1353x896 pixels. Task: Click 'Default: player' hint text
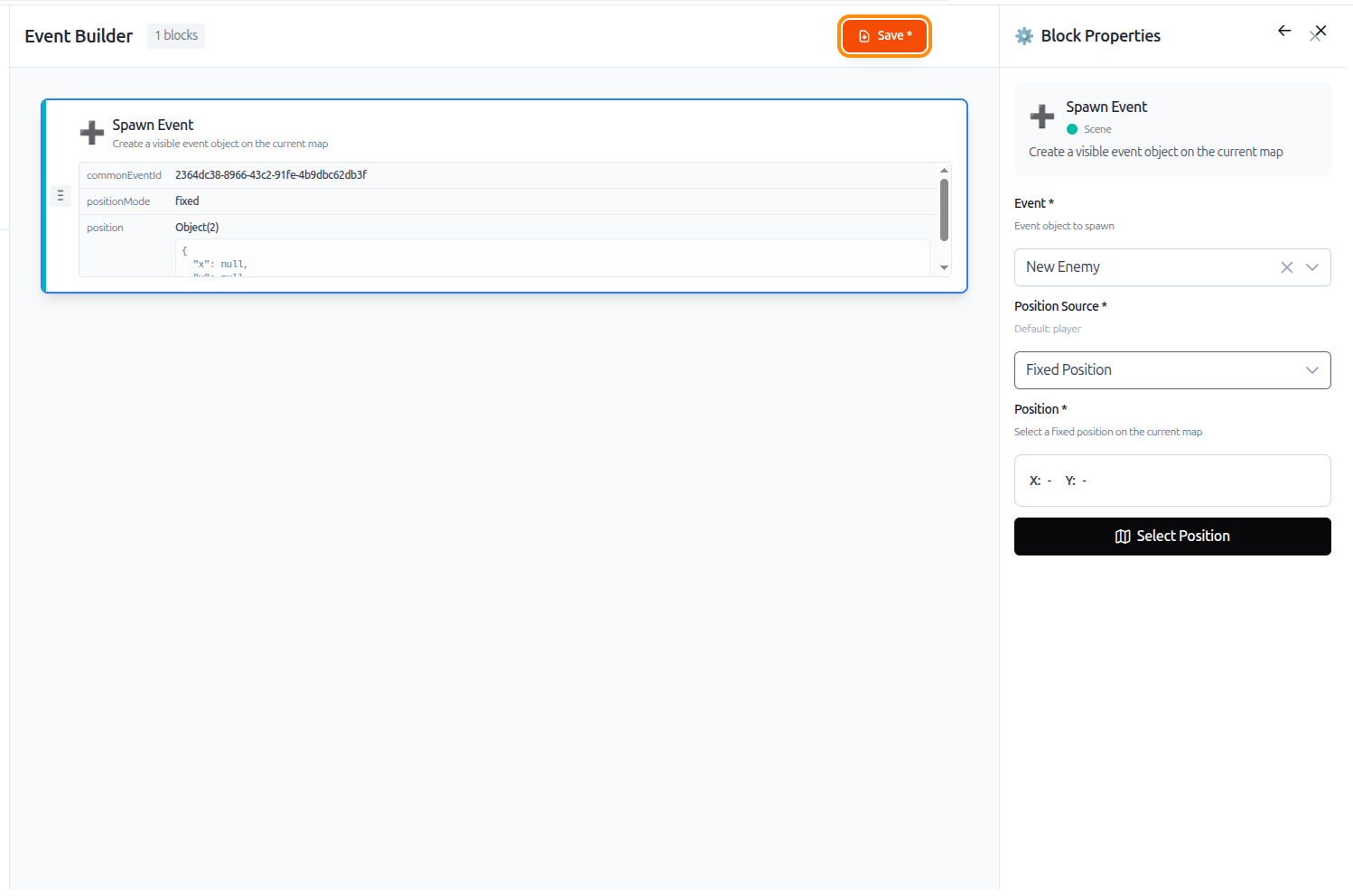tap(1048, 329)
